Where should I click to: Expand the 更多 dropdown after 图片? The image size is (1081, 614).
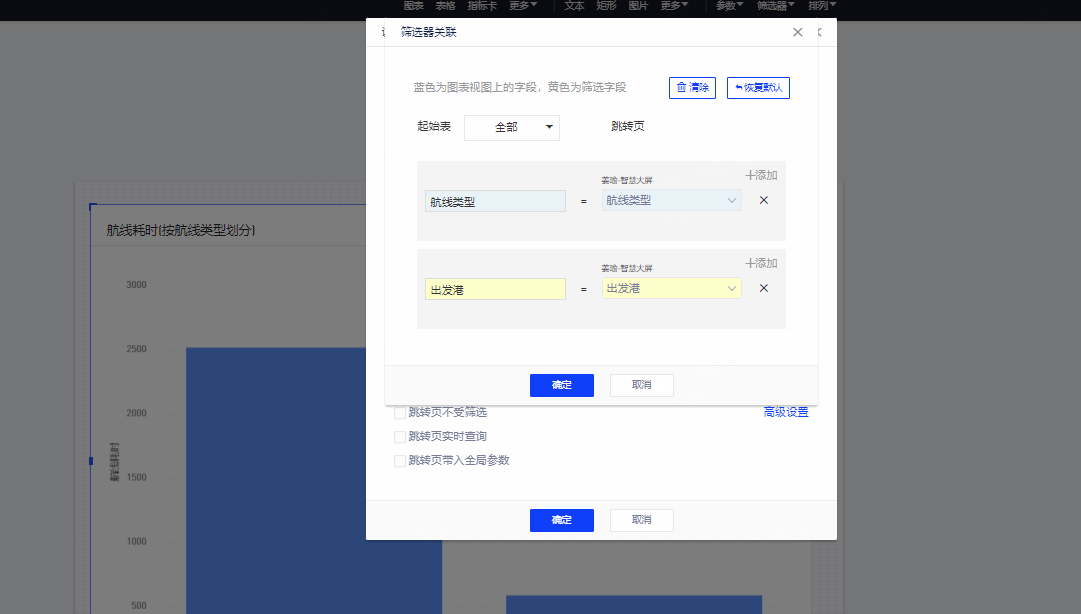pyautogui.click(x=674, y=6)
